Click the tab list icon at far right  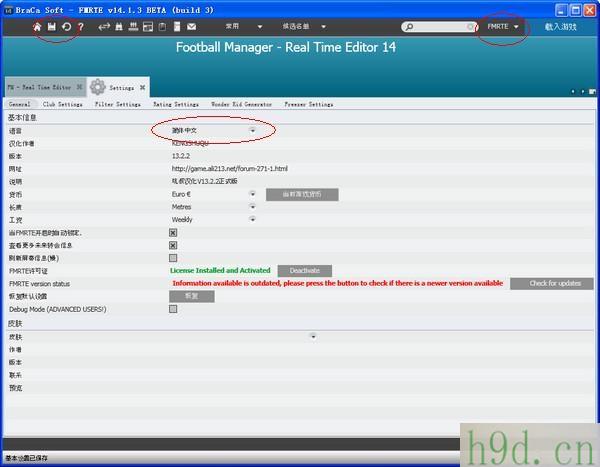pos(592,91)
